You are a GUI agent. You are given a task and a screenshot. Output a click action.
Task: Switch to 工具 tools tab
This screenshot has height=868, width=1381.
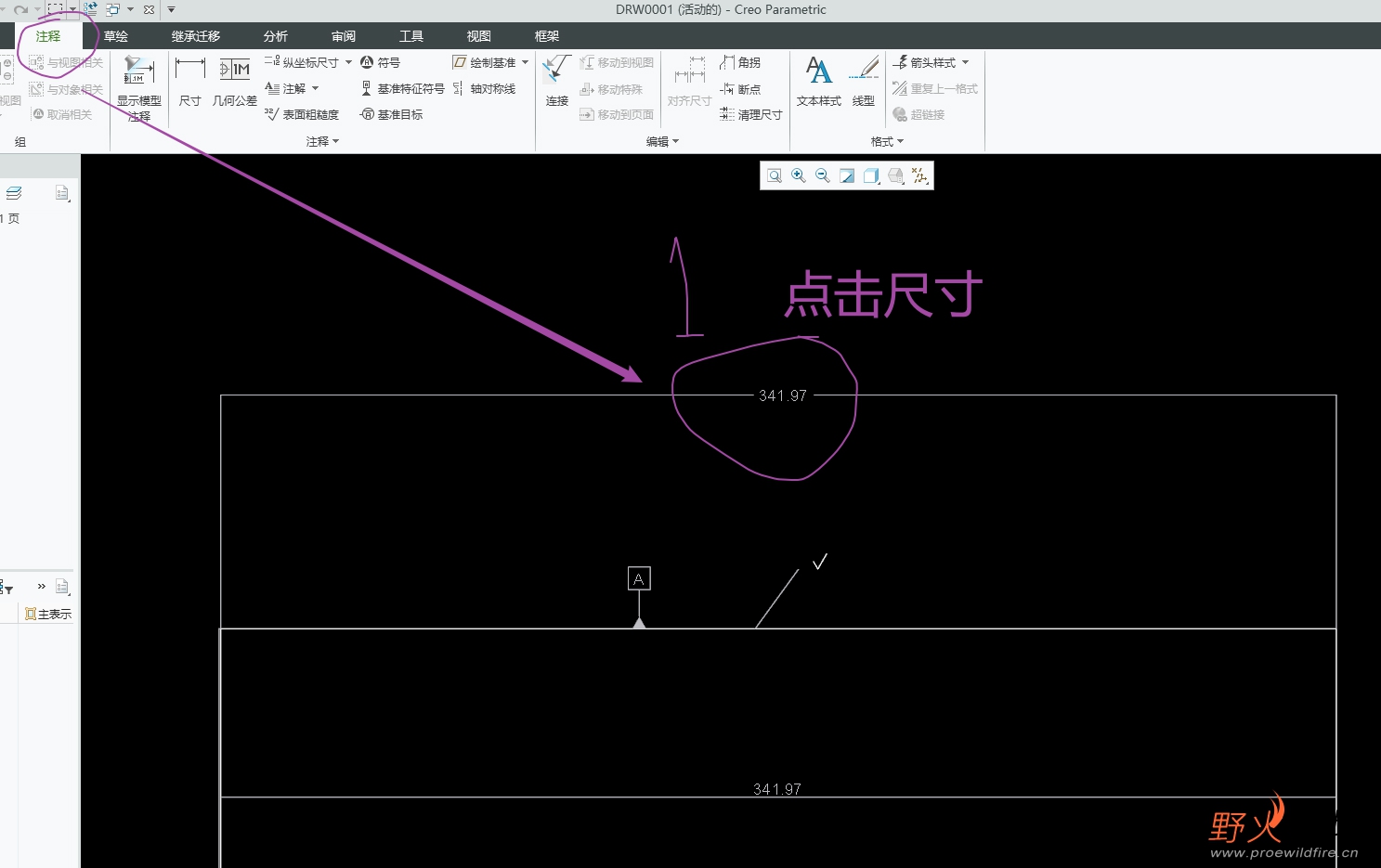coord(411,36)
